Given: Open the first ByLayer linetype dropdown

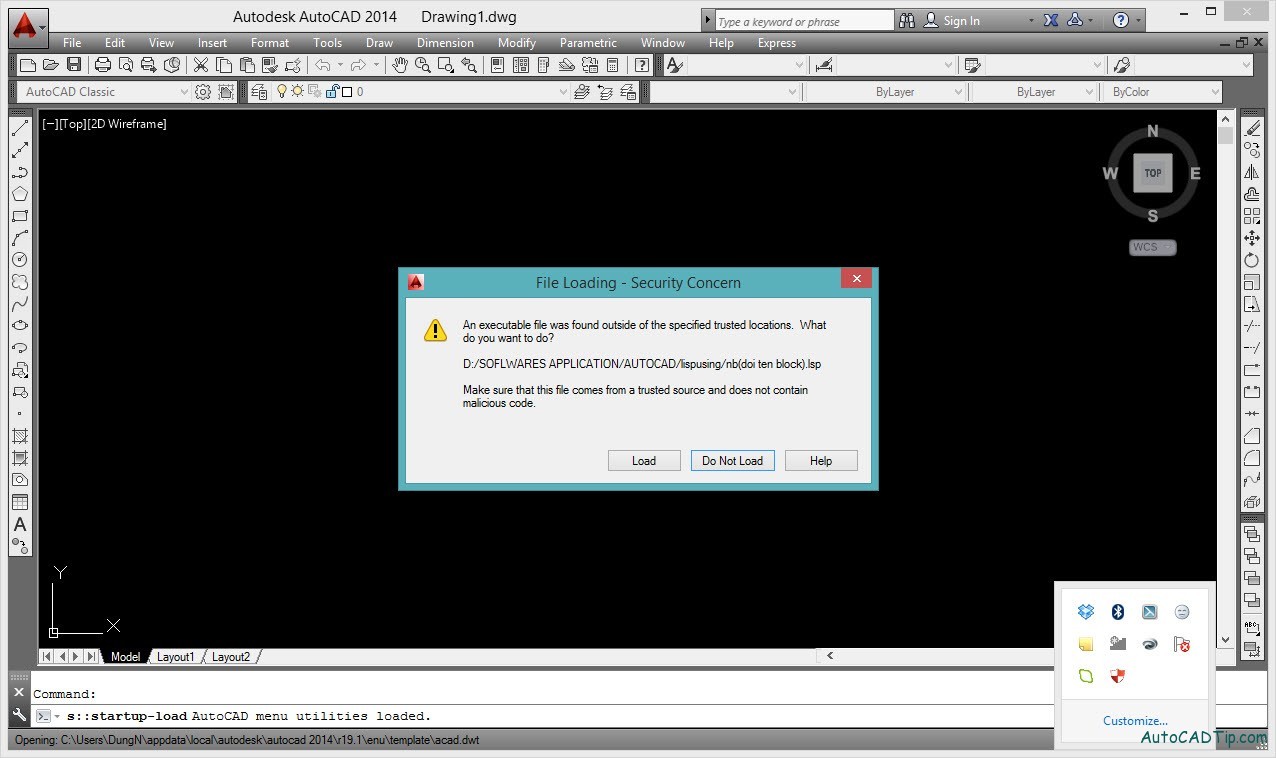Looking at the screenshot, I should click(957, 92).
